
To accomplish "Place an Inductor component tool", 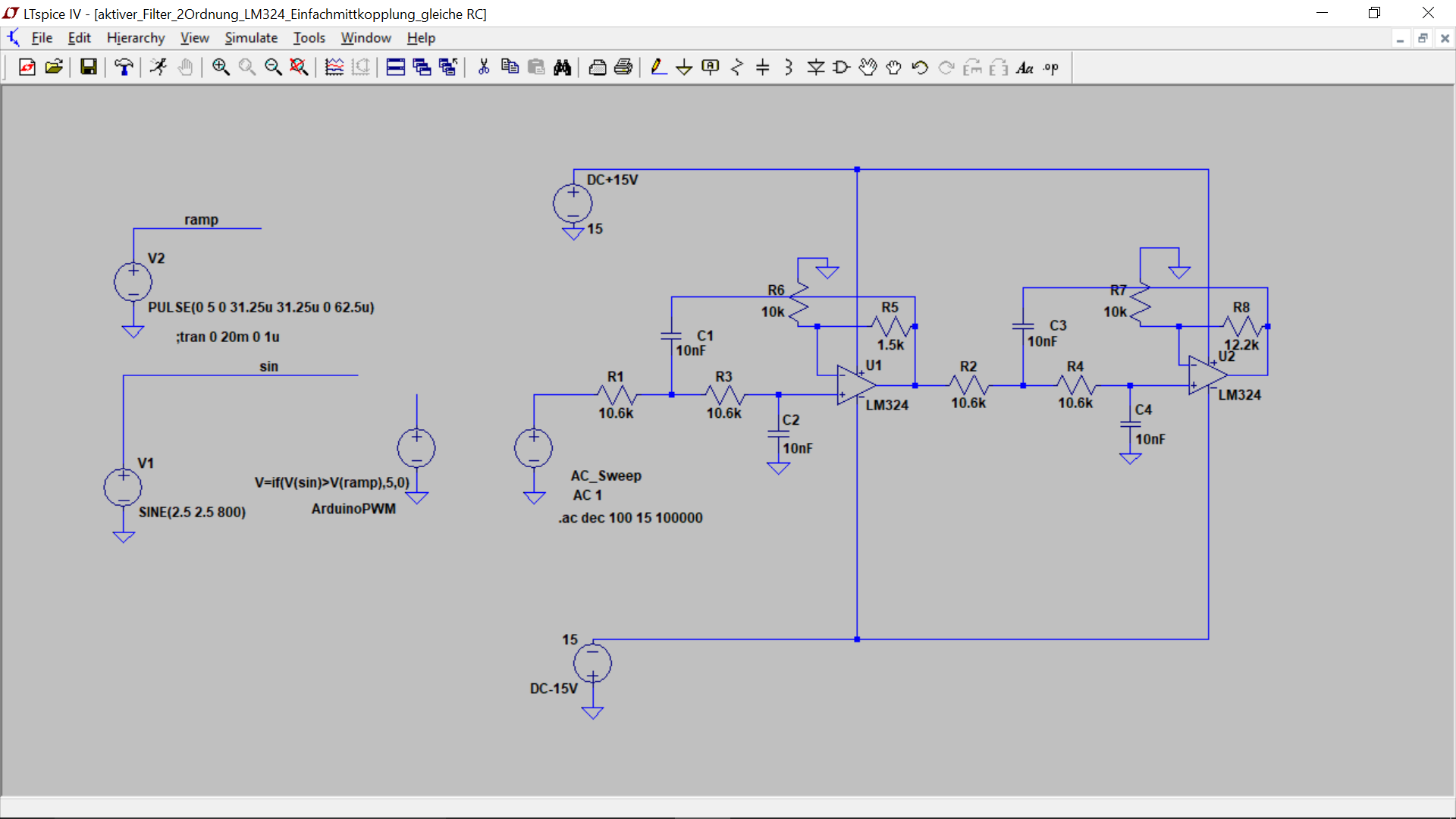I will click(789, 67).
